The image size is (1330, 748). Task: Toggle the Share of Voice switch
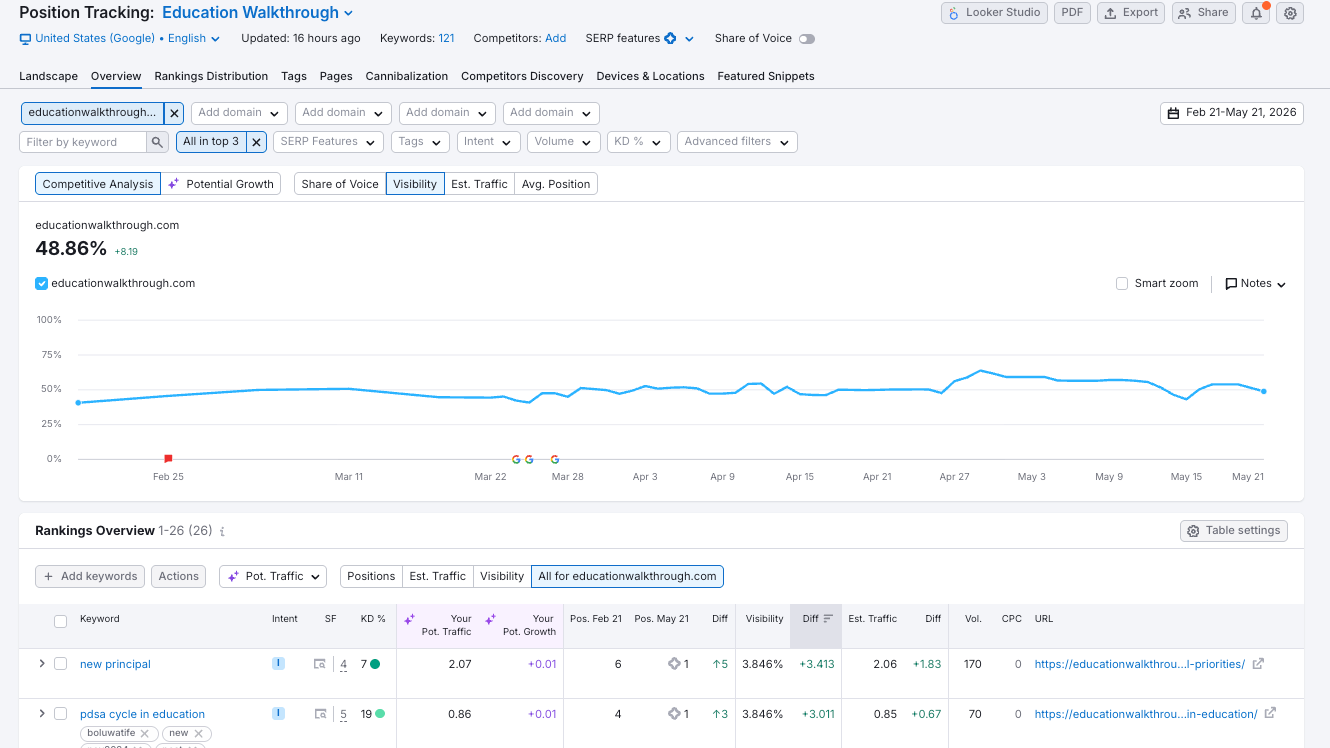pyautogui.click(x=807, y=39)
